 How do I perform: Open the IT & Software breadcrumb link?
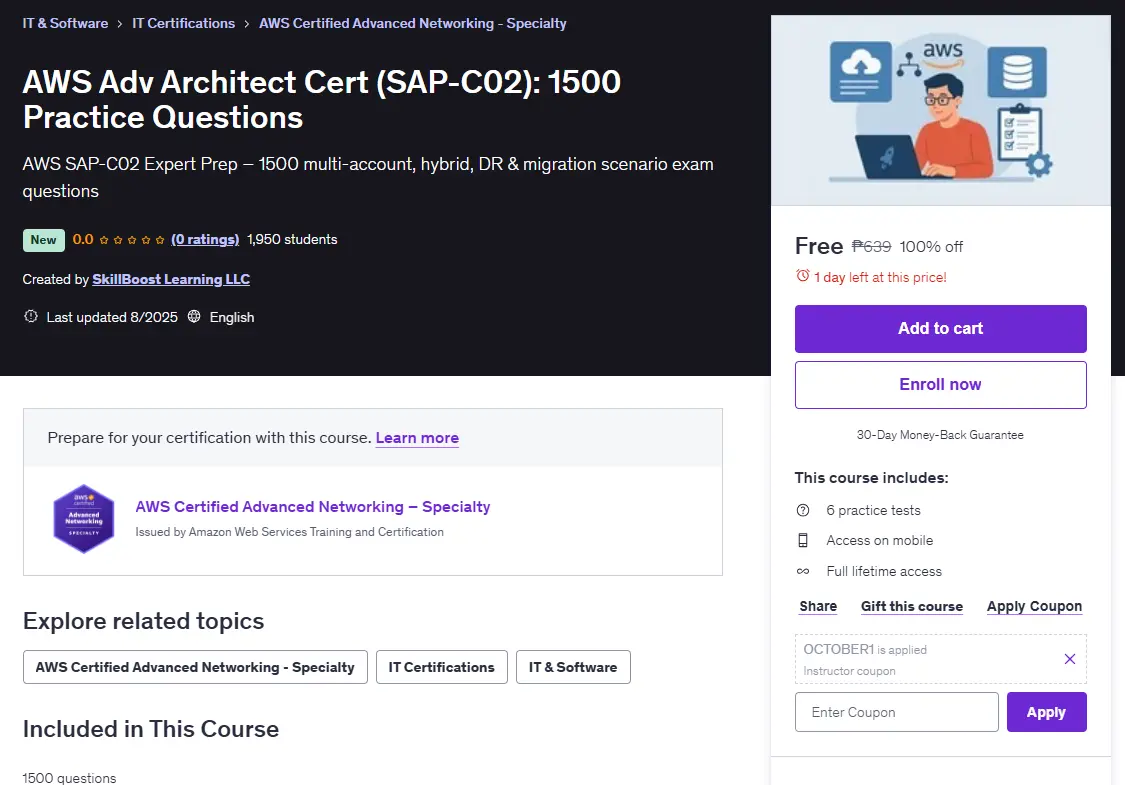pos(65,23)
